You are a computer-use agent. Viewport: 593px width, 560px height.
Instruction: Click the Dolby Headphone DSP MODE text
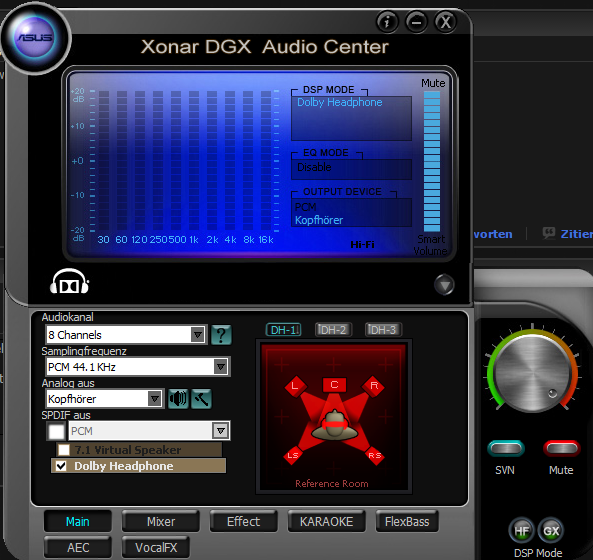tap(339, 102)
